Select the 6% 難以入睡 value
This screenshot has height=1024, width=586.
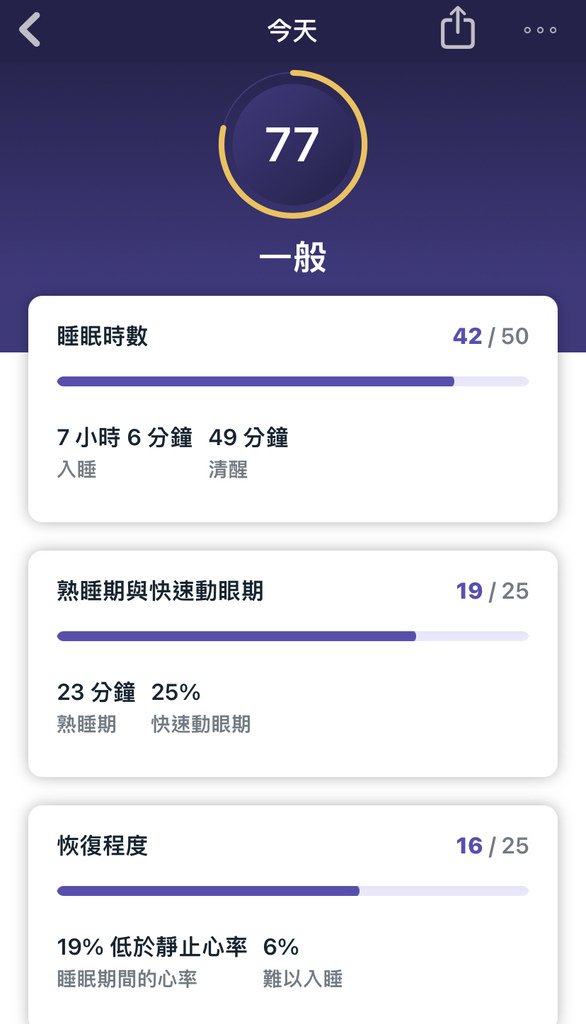[281, 946]
